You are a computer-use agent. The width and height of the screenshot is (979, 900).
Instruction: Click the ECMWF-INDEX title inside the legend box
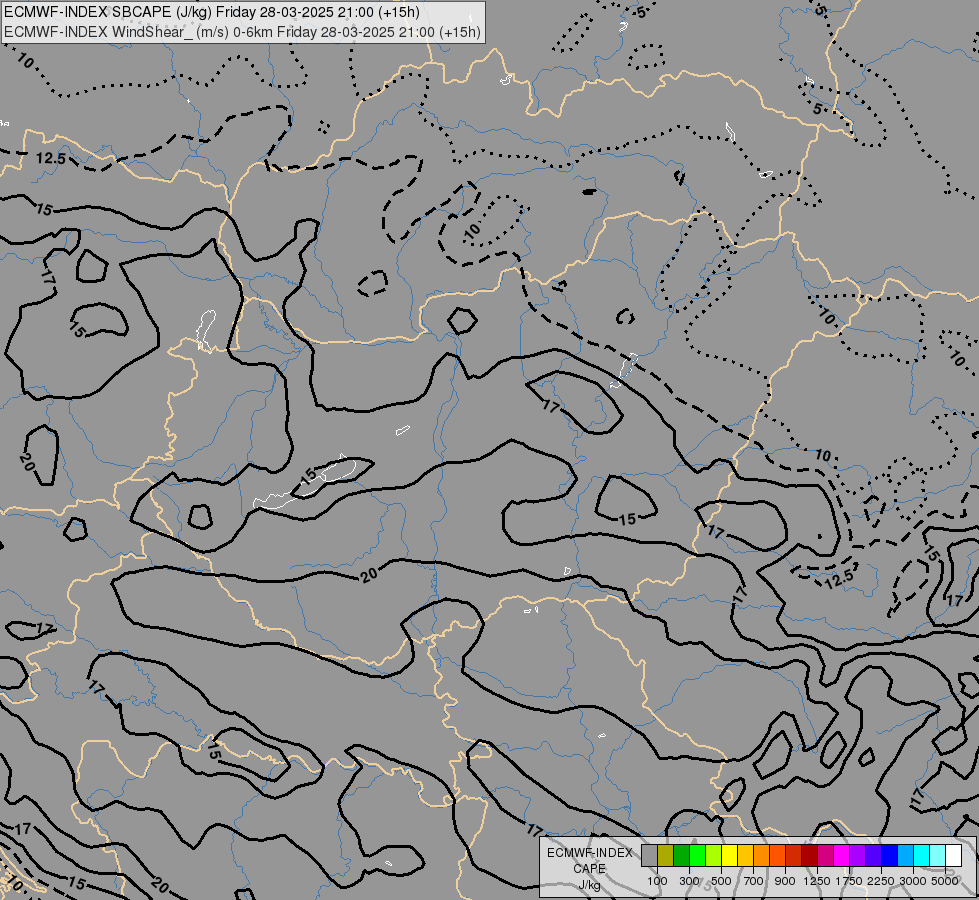589,853
